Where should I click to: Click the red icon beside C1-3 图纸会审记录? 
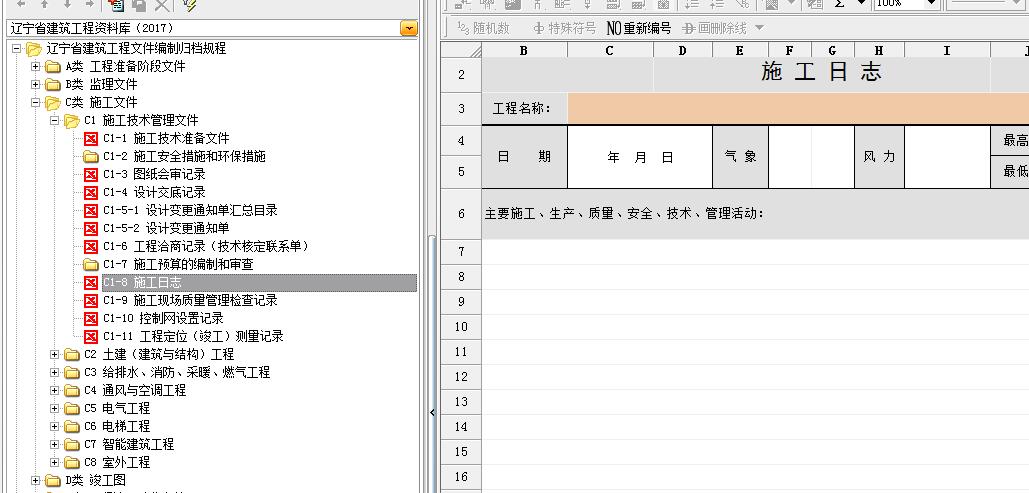(x=91, y=174)
